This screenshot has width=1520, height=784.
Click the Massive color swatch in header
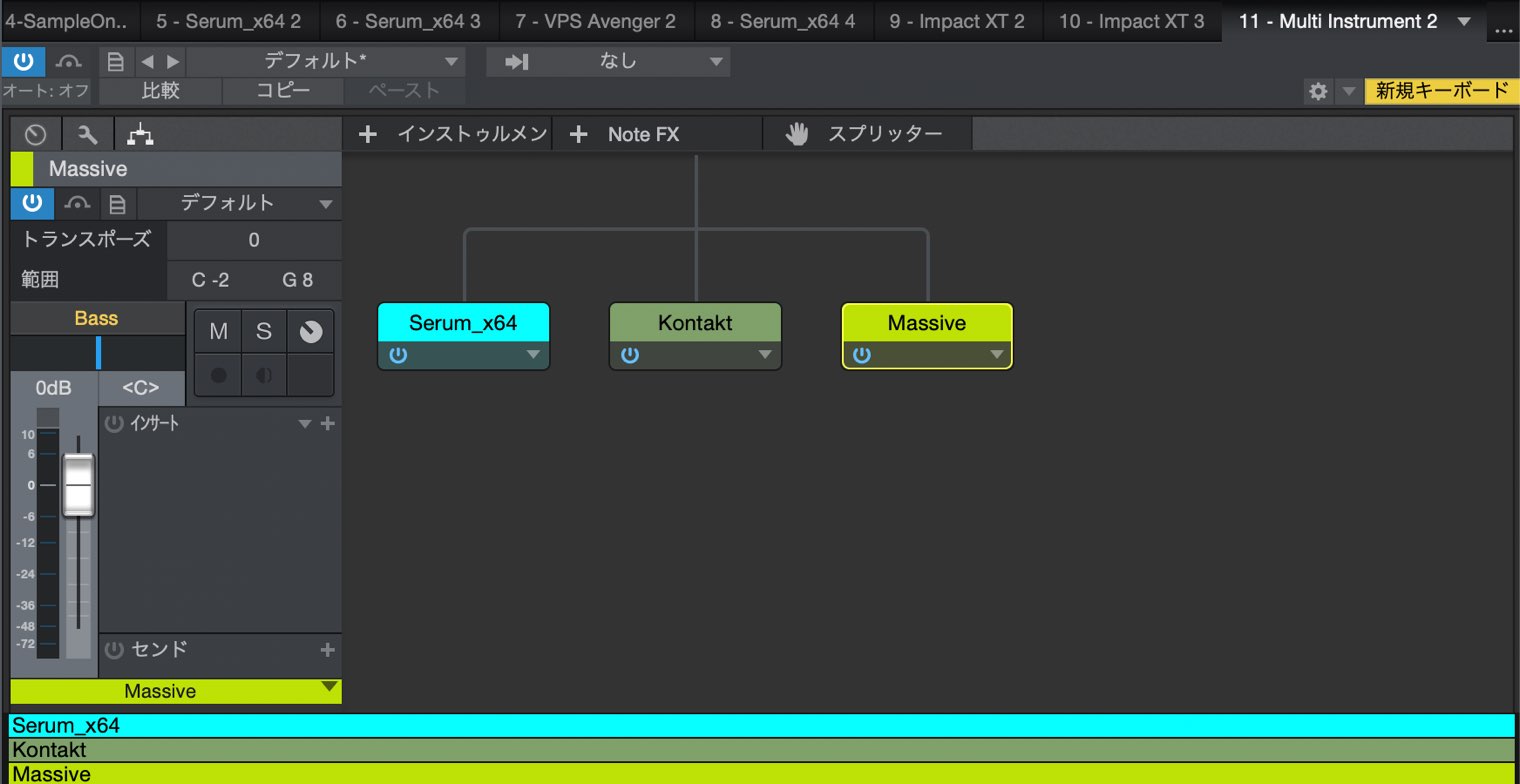[x=22, y=169]
